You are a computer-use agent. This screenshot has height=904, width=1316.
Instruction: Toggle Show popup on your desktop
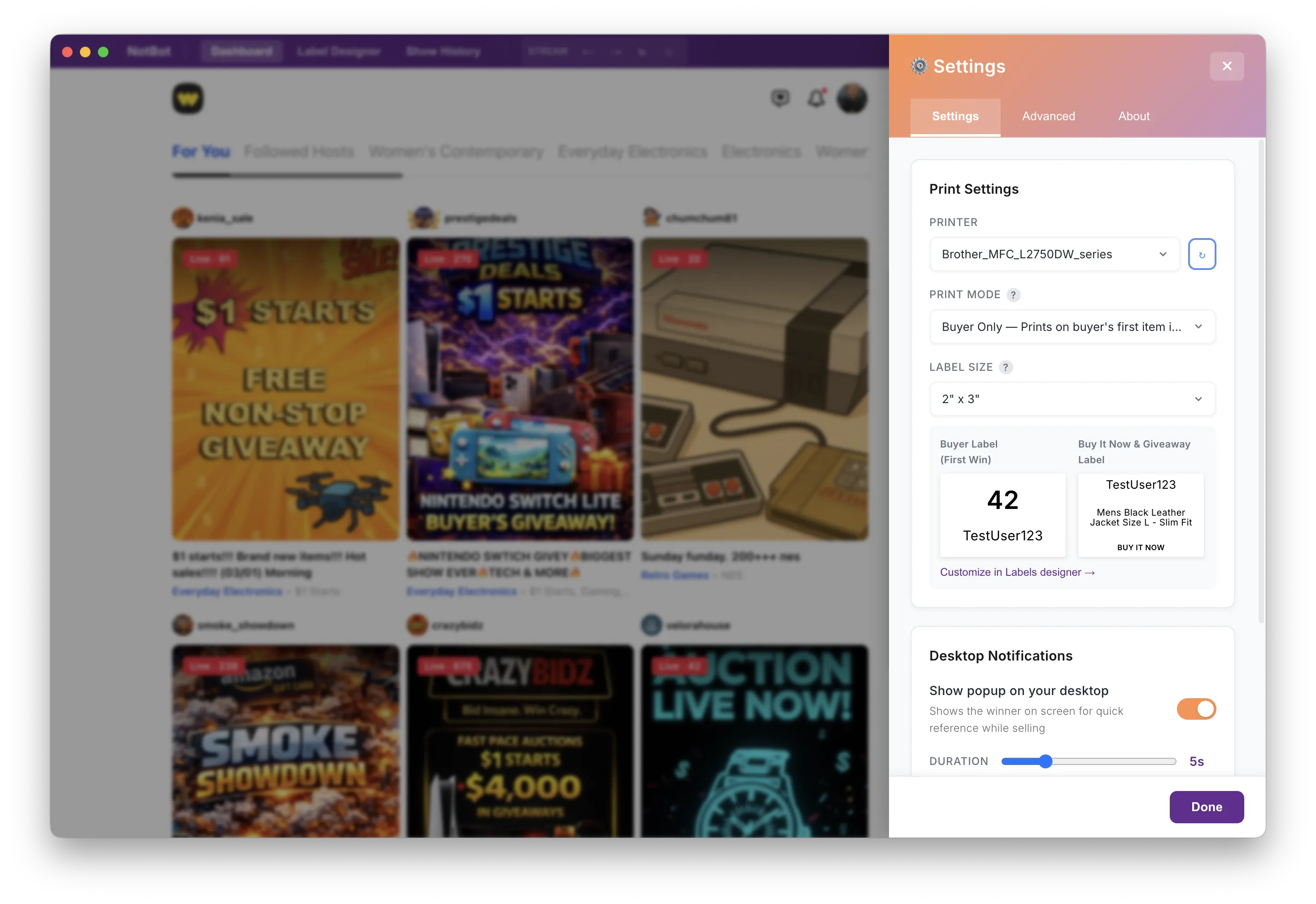(1196, 708)
